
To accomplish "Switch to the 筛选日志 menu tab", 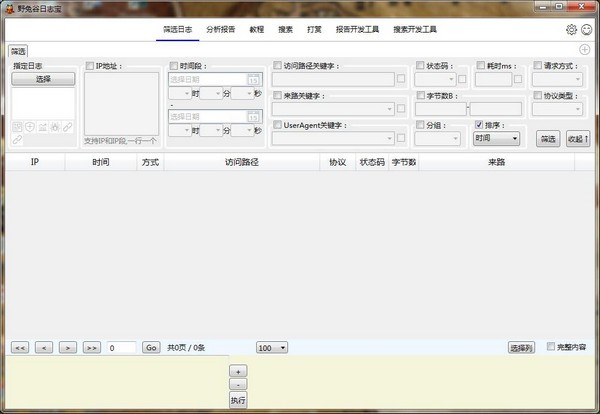I will 178,29.
